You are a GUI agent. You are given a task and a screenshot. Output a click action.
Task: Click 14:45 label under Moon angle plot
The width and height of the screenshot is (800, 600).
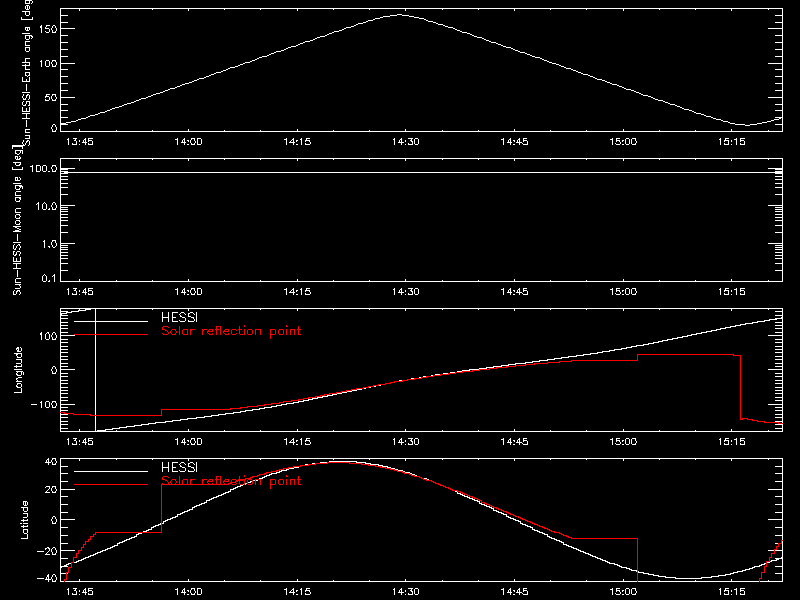(x=514, y=292)
